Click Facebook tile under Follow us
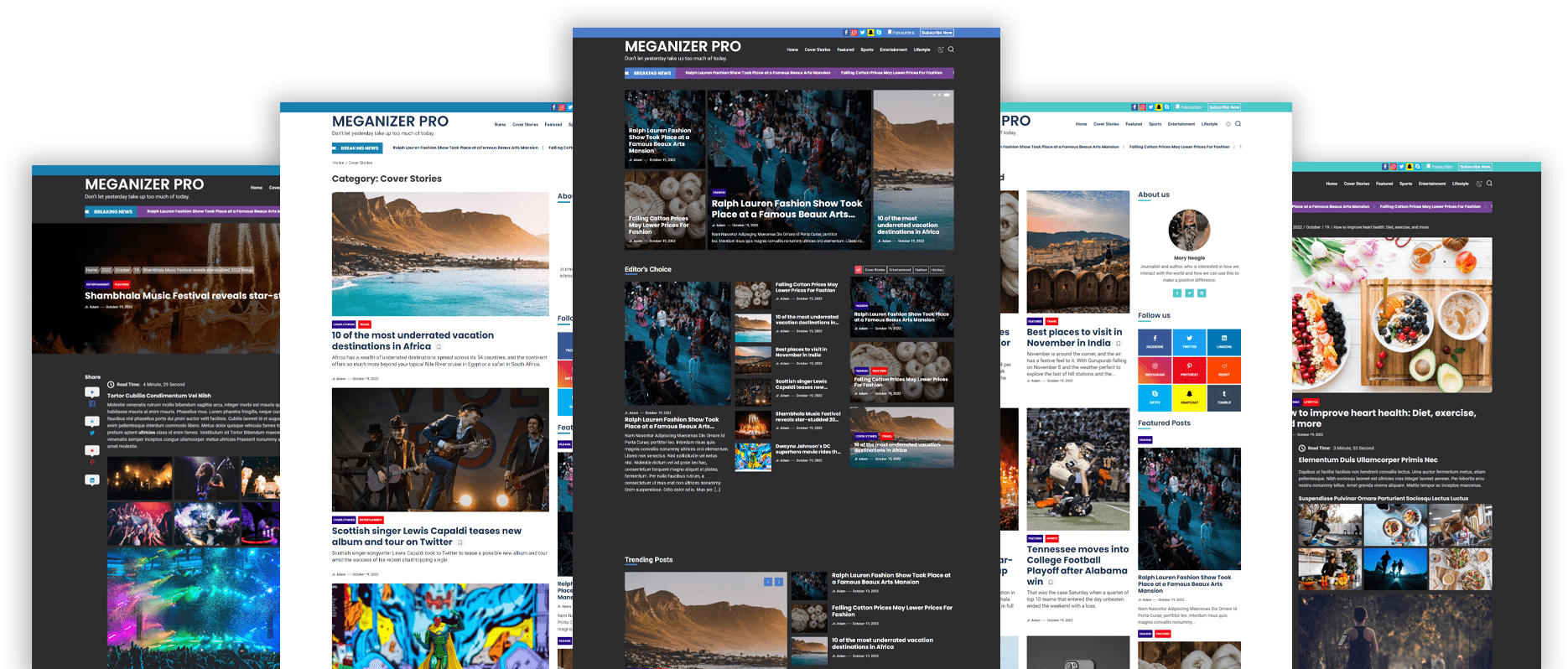1568x669 pixels. tap(1155, 342)
